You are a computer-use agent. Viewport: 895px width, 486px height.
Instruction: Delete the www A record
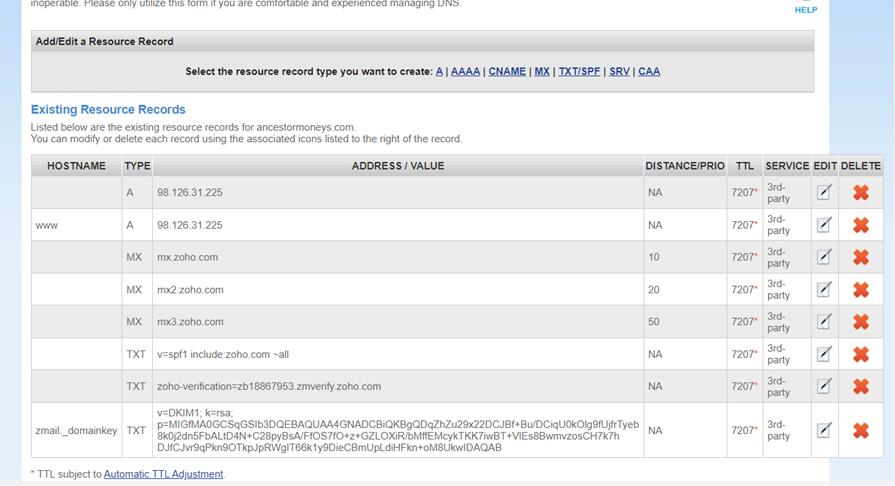860,225
